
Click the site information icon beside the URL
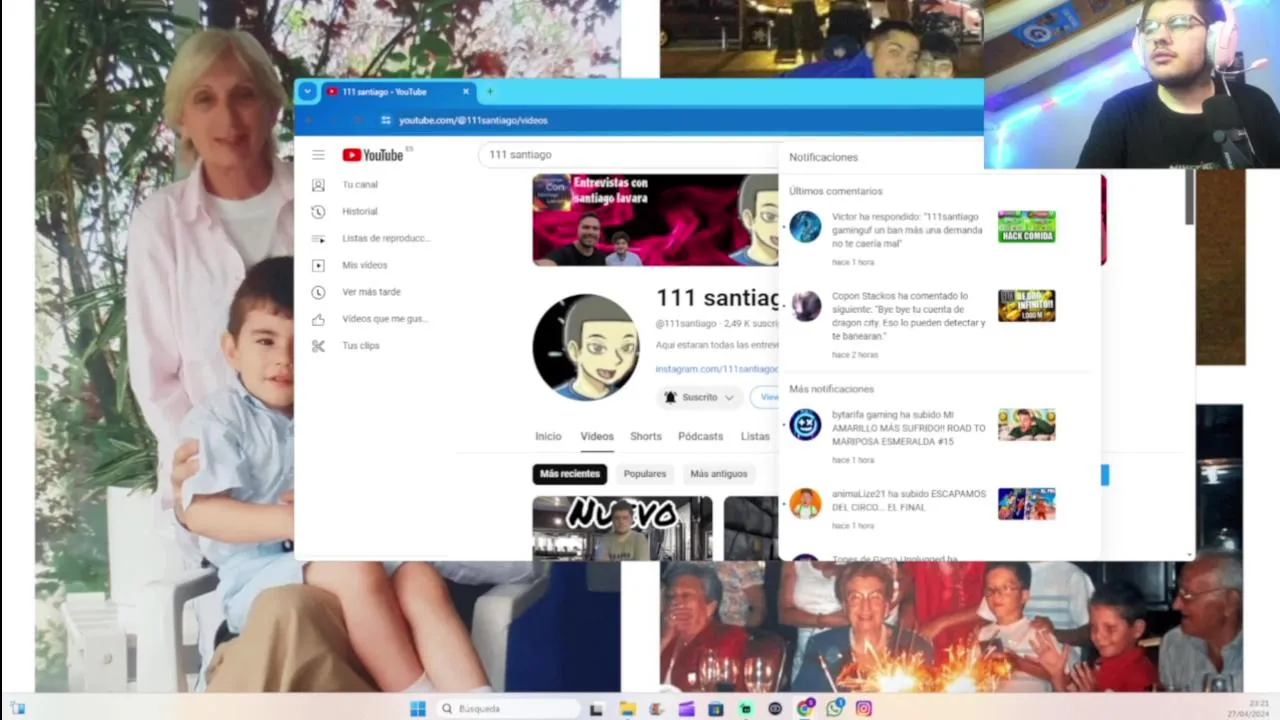[386, 120]
